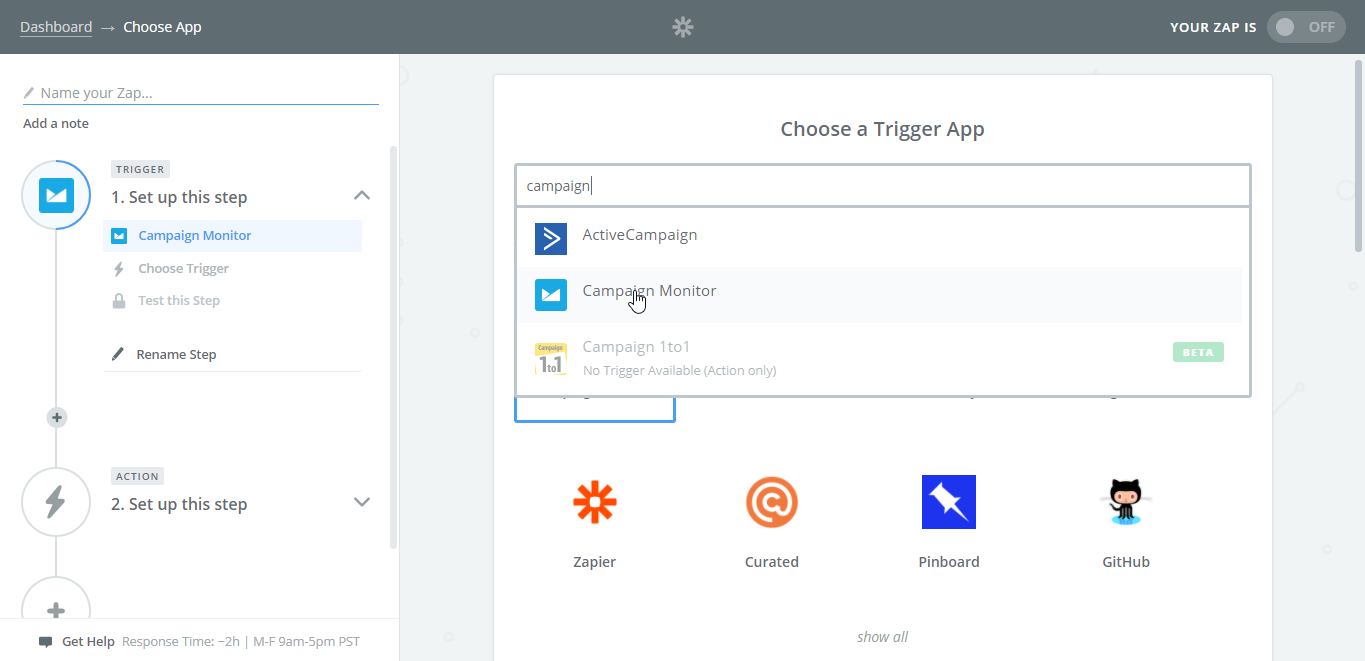This screenshot has height=661, width=1365.
Task: Open Test this Step substep
Action: coord(179,301)
